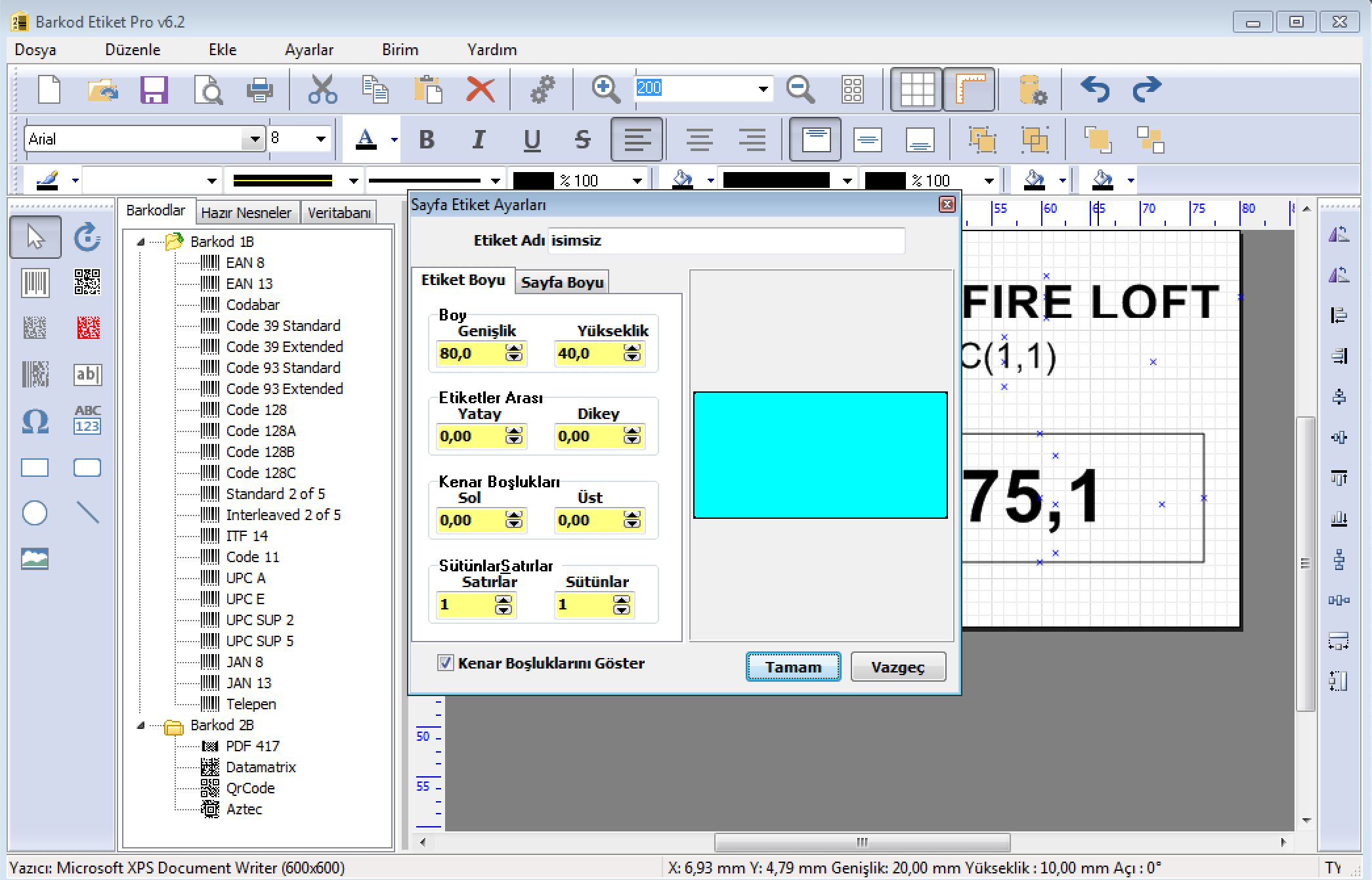
Task: Copy the selected object
Action: 375,89
